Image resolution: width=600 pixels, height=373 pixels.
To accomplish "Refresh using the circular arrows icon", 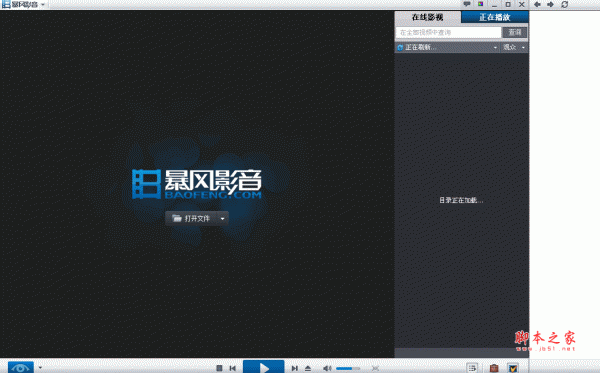I will pyautogui.click(x=564, y=4).
